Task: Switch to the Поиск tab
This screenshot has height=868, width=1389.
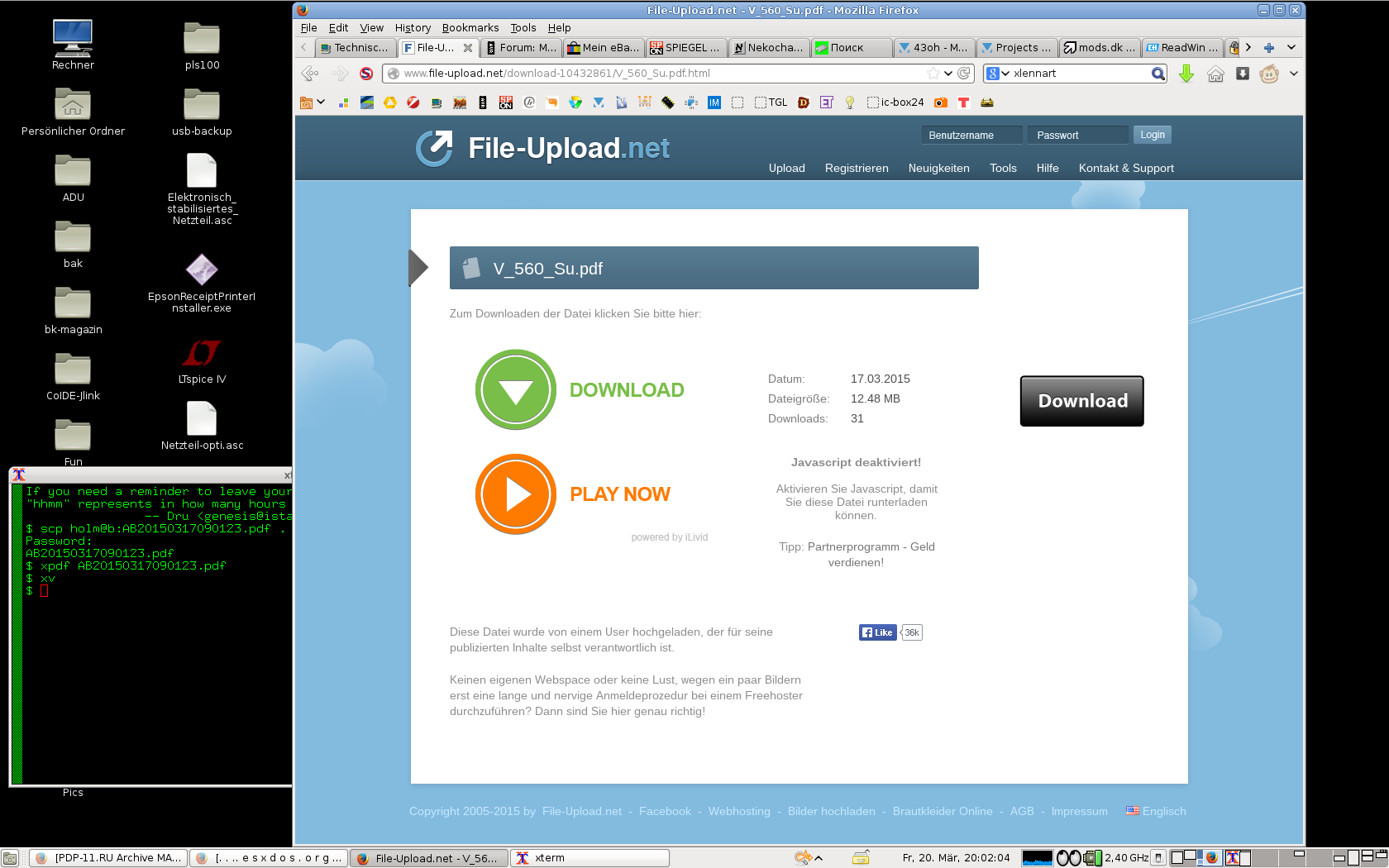Action: click(x=852, y=48)
